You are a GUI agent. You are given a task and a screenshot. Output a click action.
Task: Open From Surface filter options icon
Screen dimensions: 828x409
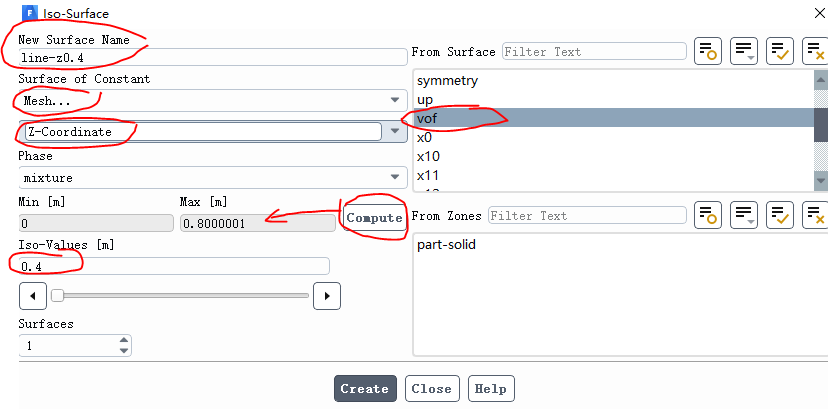[744, 51]
